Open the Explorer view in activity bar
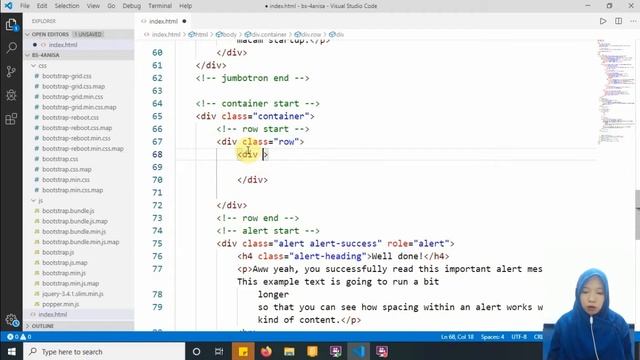 tap(11, 25)
